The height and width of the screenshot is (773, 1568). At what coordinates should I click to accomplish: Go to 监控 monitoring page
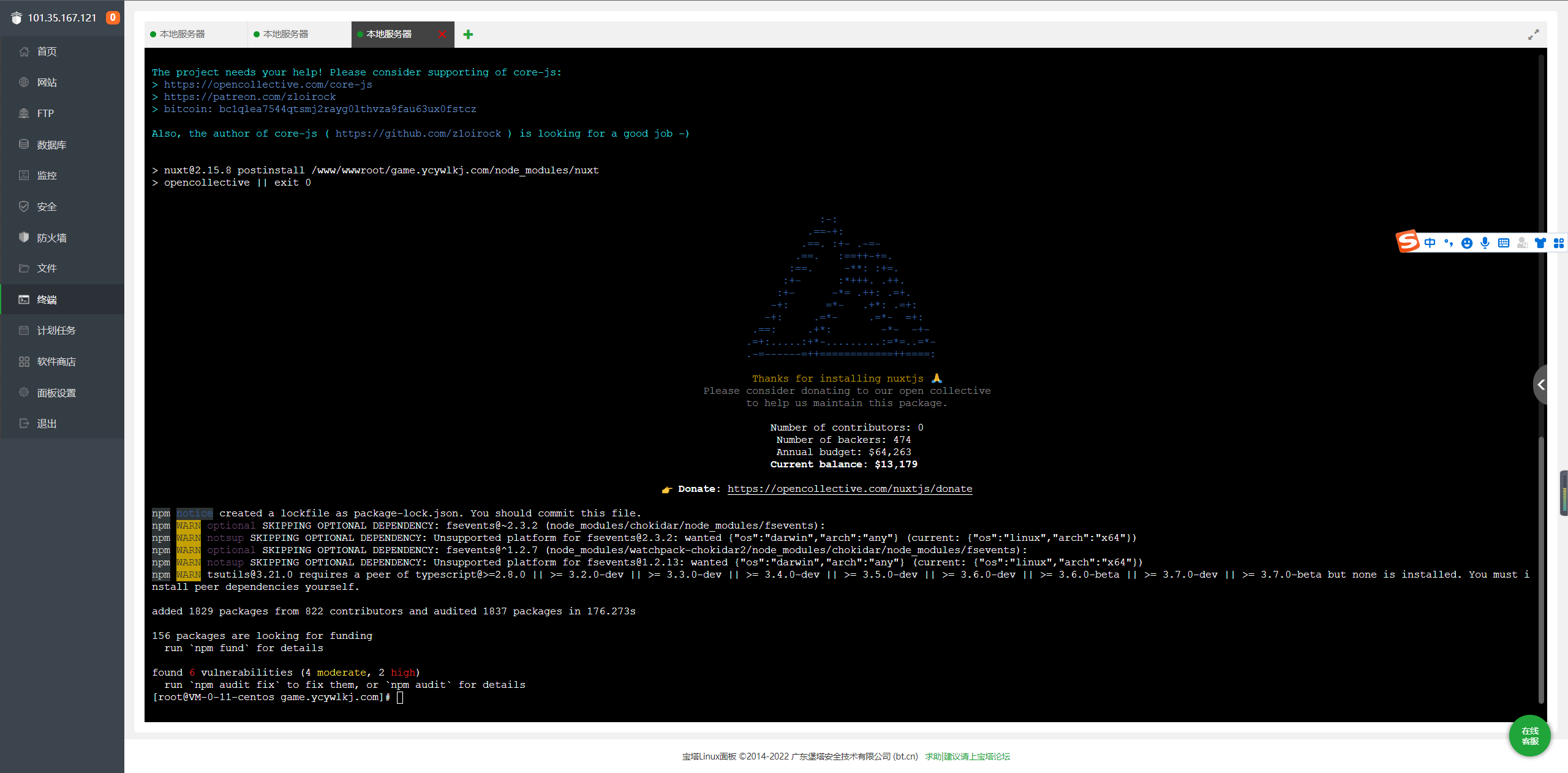coord(47,176)
